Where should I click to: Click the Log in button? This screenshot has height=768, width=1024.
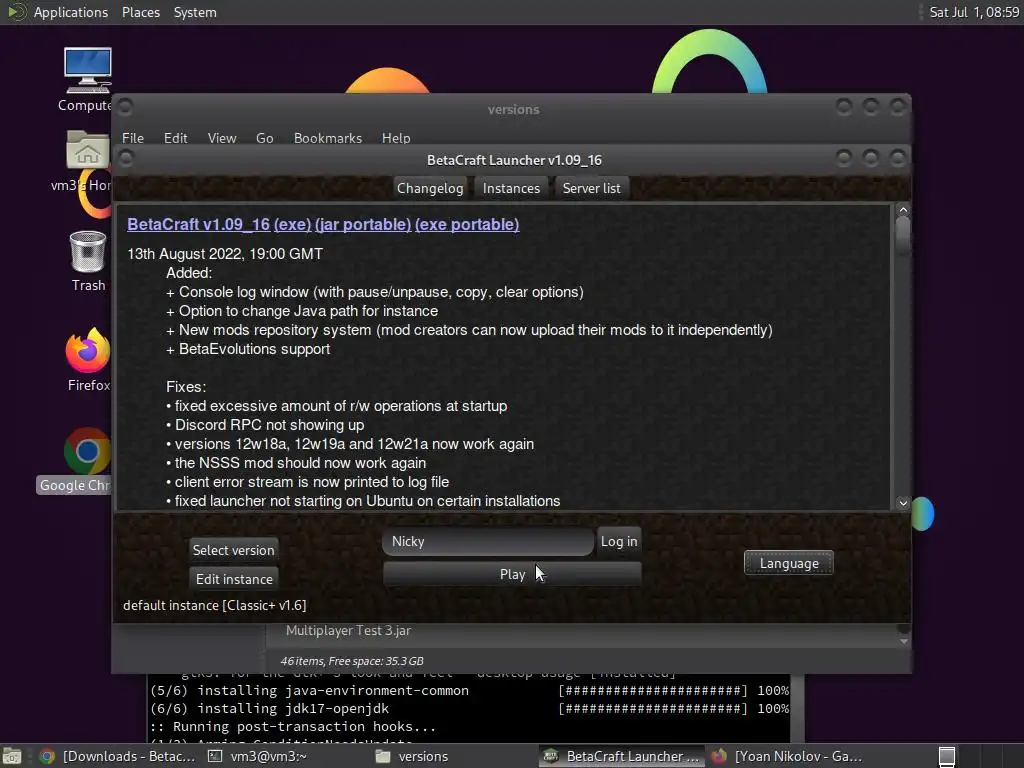pyautogui.click(x=618, y=541)
